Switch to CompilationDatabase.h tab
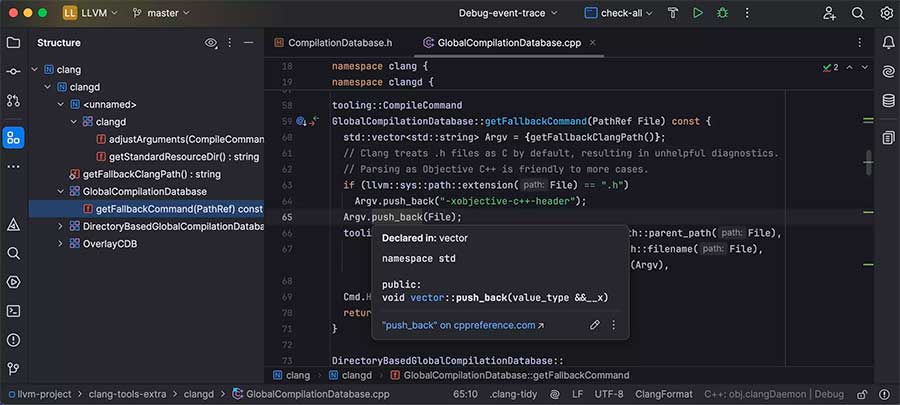The height and width of the screenshot is (405, 900). [x=339, y=43]
